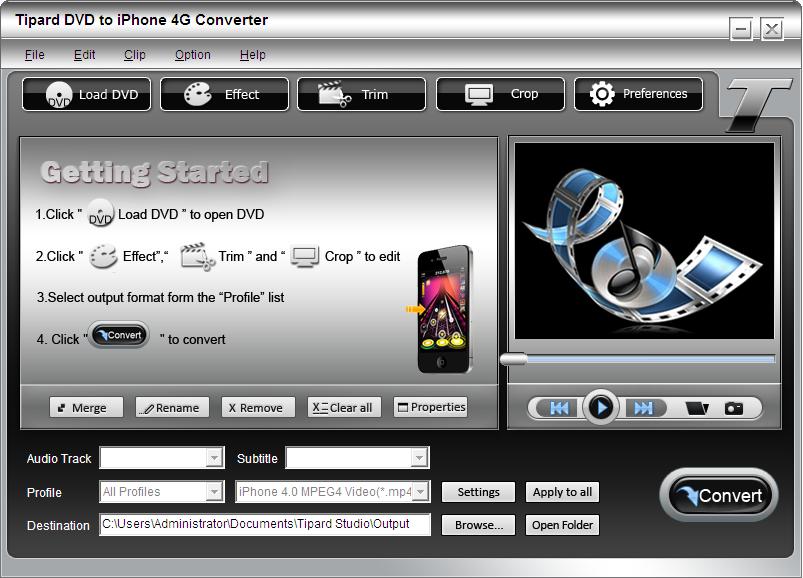Open the Crop tool in toolbar
Image resolution: width=803 pixels, height=578 pixels.
(x=499, y=94)
